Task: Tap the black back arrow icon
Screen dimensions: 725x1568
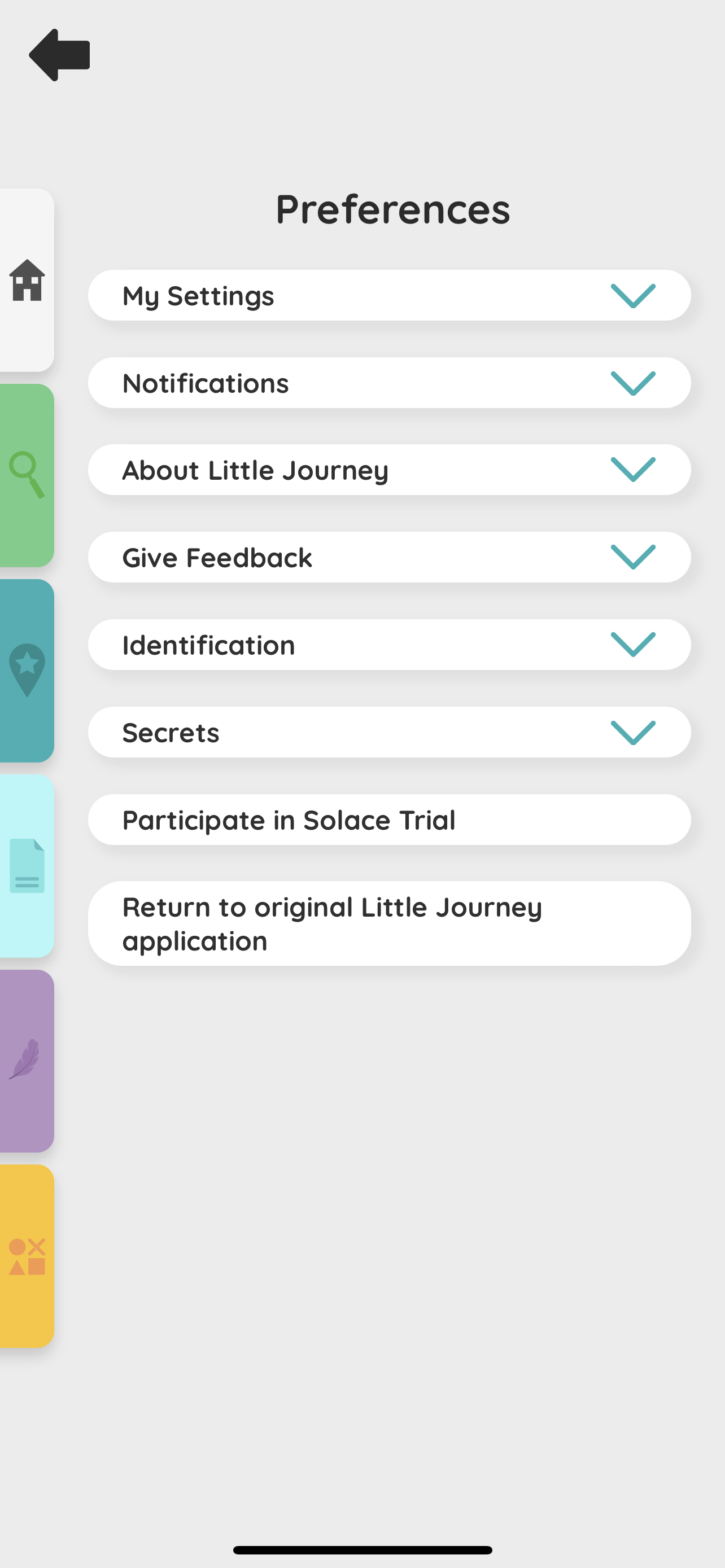Action: coord(60,55)
